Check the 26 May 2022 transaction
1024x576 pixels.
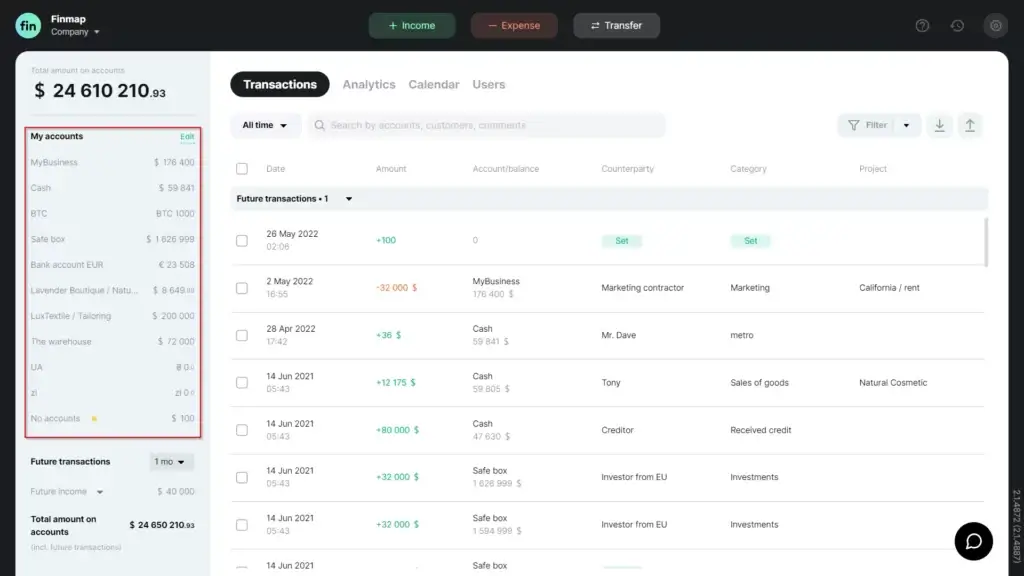coord(242,240)
